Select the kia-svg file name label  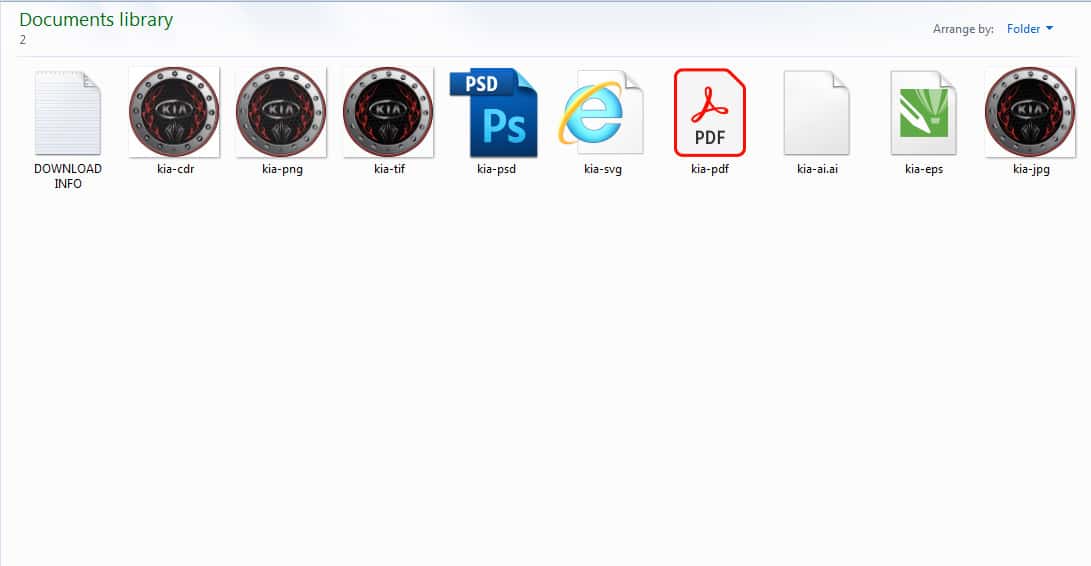coord(603,170)
